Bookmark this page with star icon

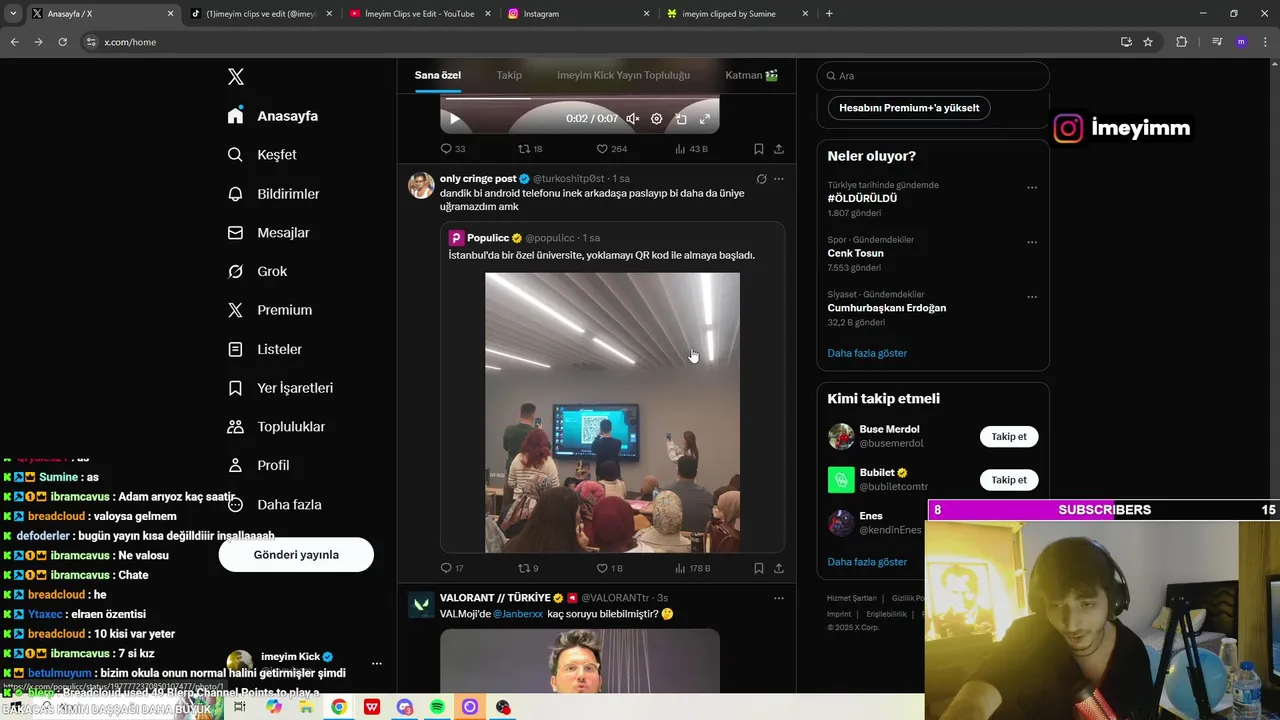[1148, 42]
